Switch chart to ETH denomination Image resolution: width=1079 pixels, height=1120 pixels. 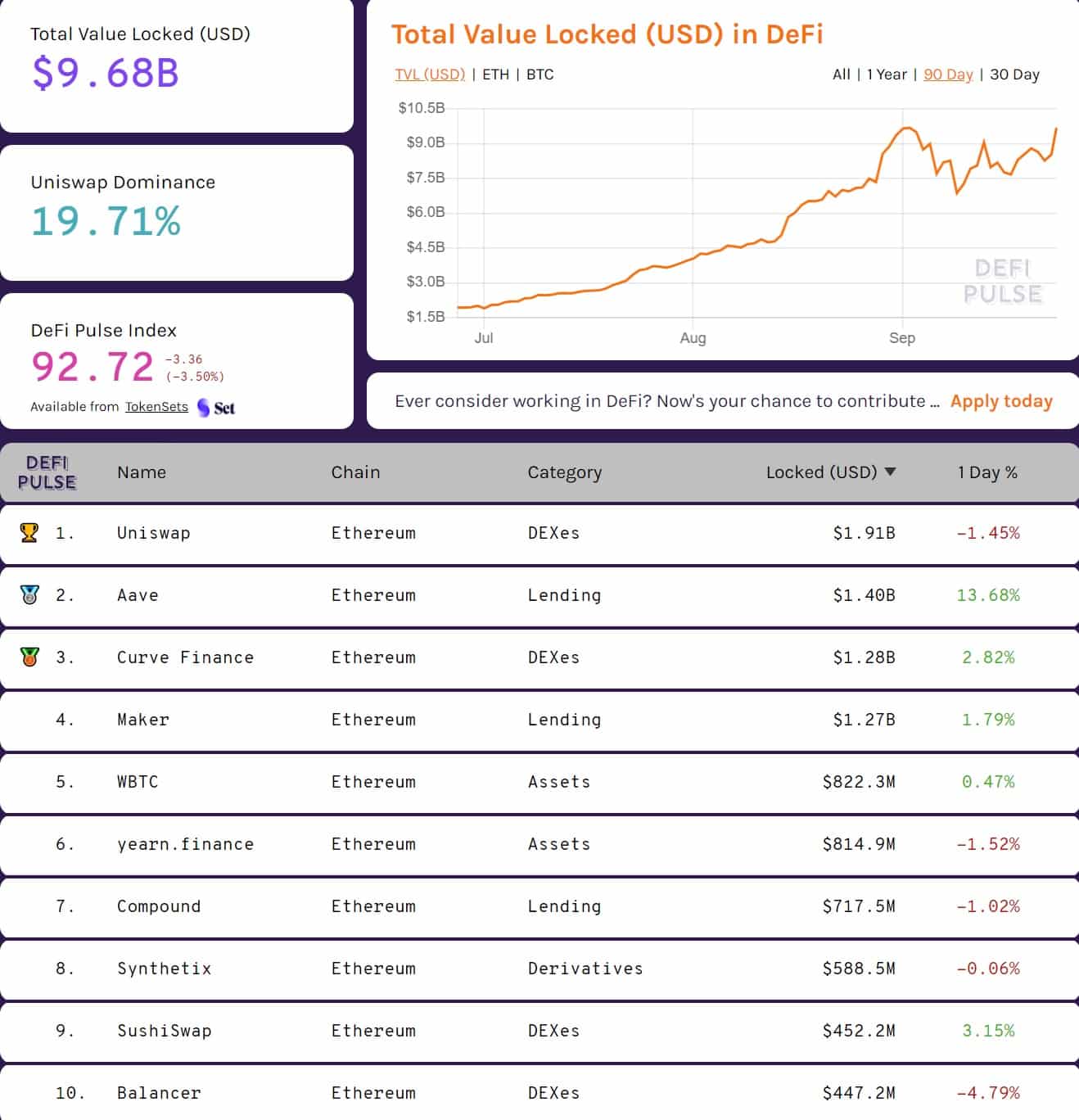pos(495,75)
